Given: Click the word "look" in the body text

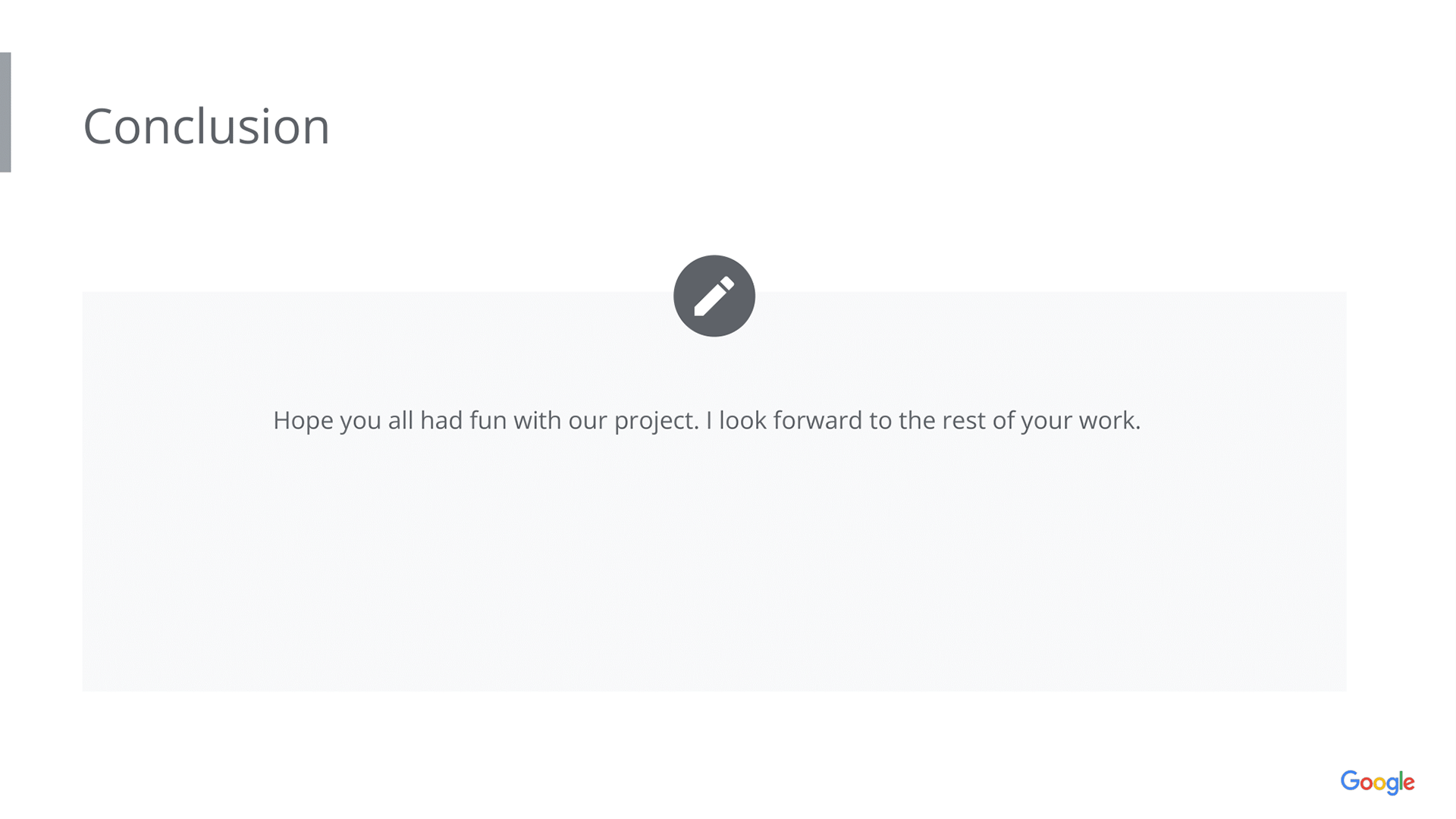Looking at the screenshot, I should [742, 420].
